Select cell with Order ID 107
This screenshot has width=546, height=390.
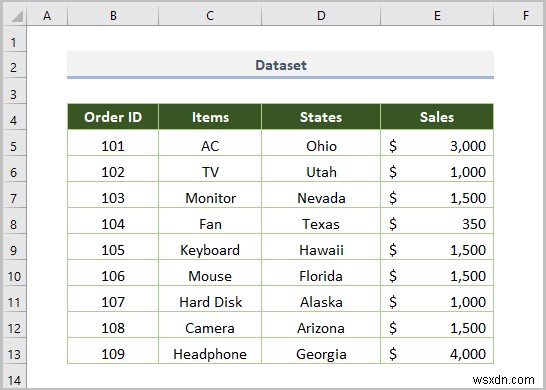click(113, 299)
